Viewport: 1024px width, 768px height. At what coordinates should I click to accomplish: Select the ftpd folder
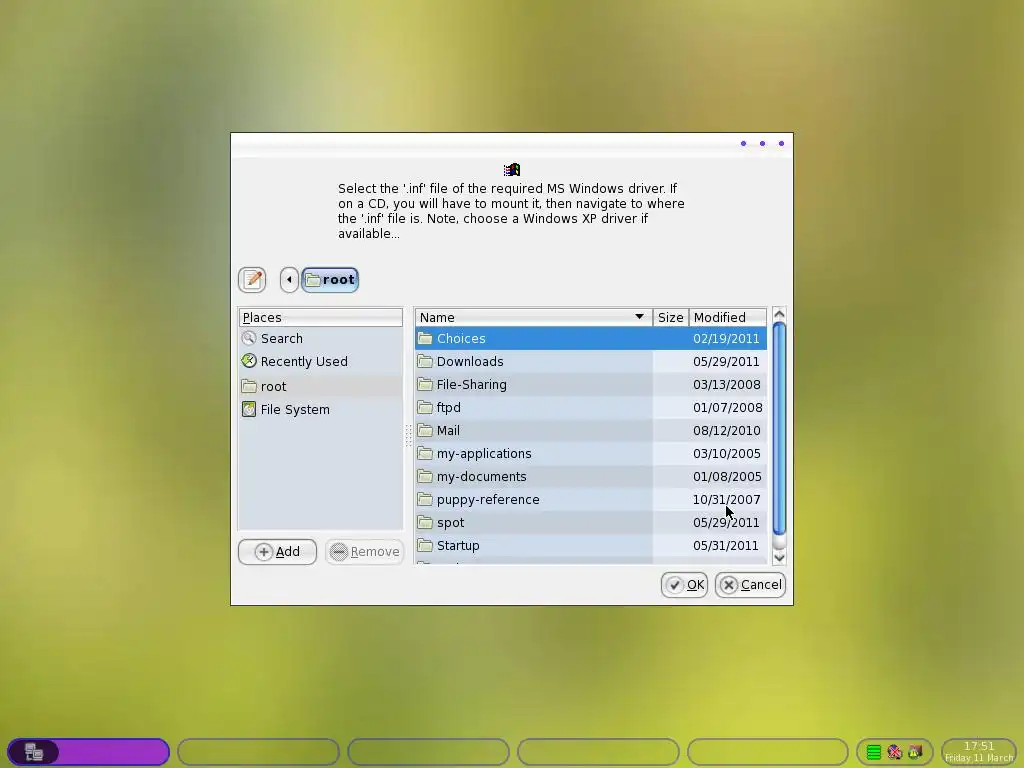(590, 408)
